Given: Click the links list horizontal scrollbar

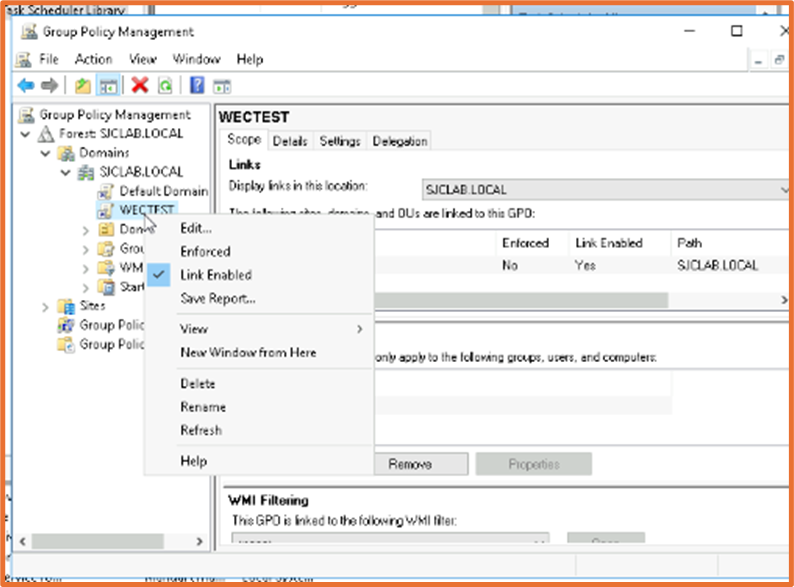Looking at the screenshot, I should pyautogui.click(x=521, y=300).
